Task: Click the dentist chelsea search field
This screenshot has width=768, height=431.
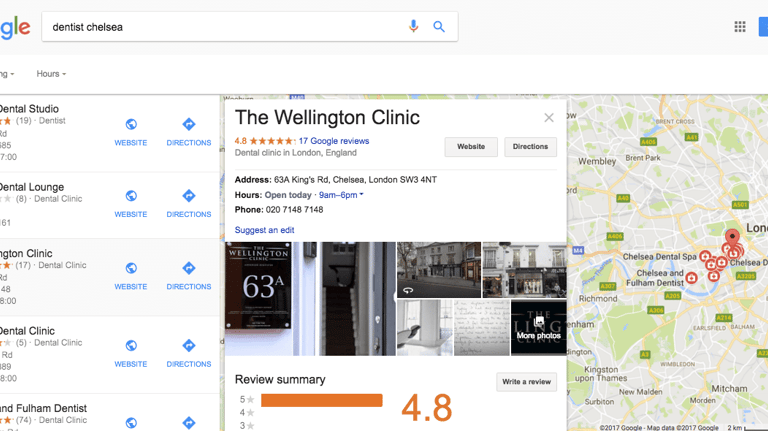Action: [x=225, y=27]
